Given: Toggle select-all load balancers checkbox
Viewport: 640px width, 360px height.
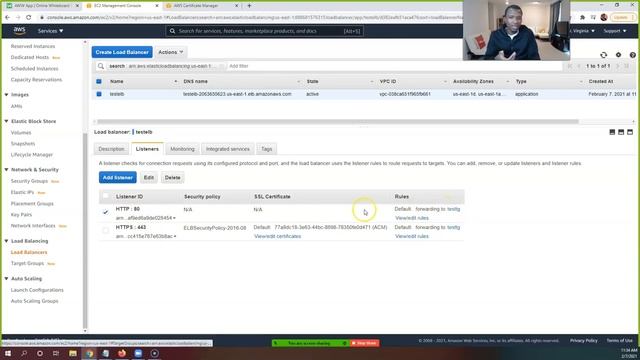Looking at the screenshot, I should (99, 82).
